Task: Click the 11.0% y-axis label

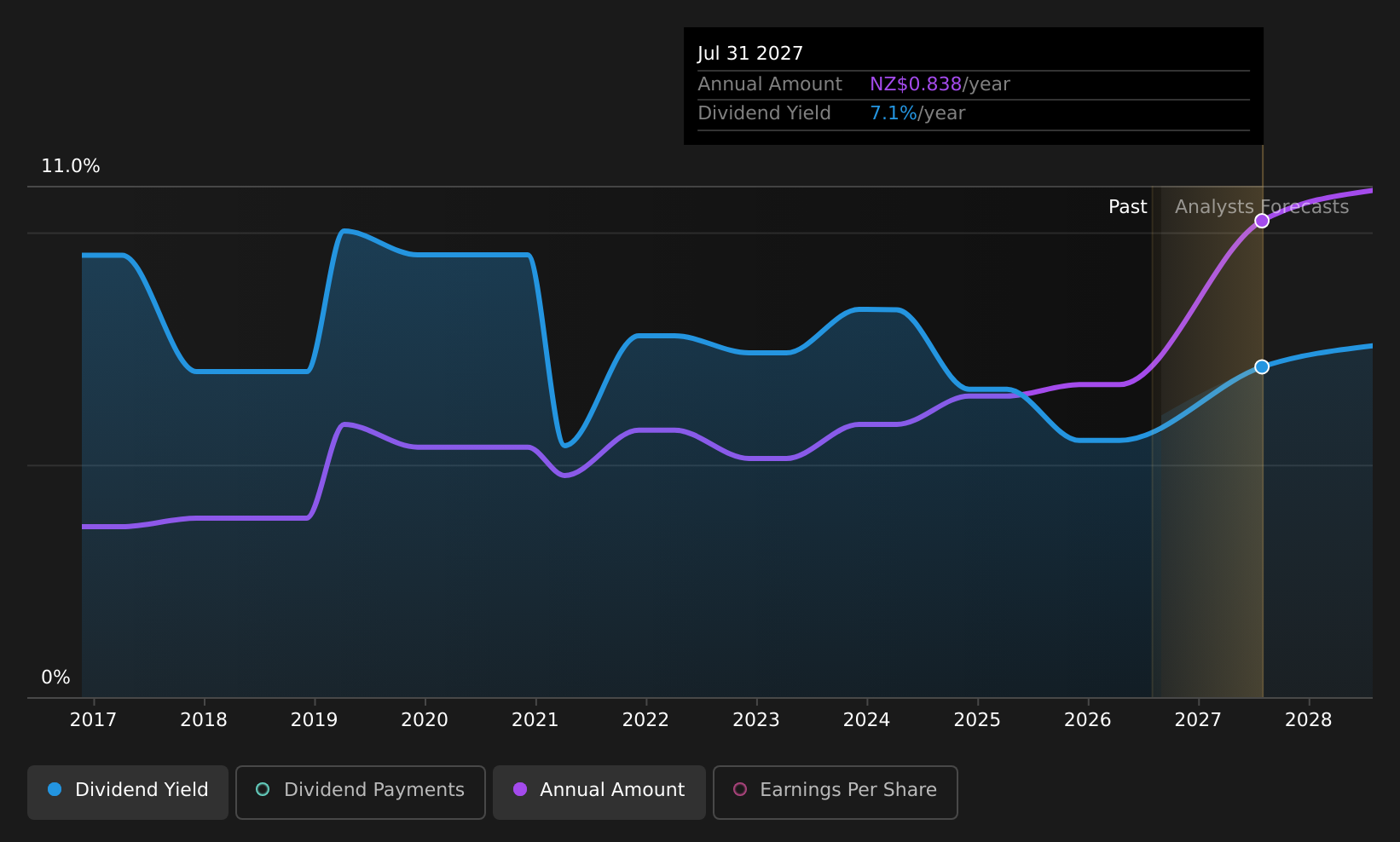Action: pos(71,166)
